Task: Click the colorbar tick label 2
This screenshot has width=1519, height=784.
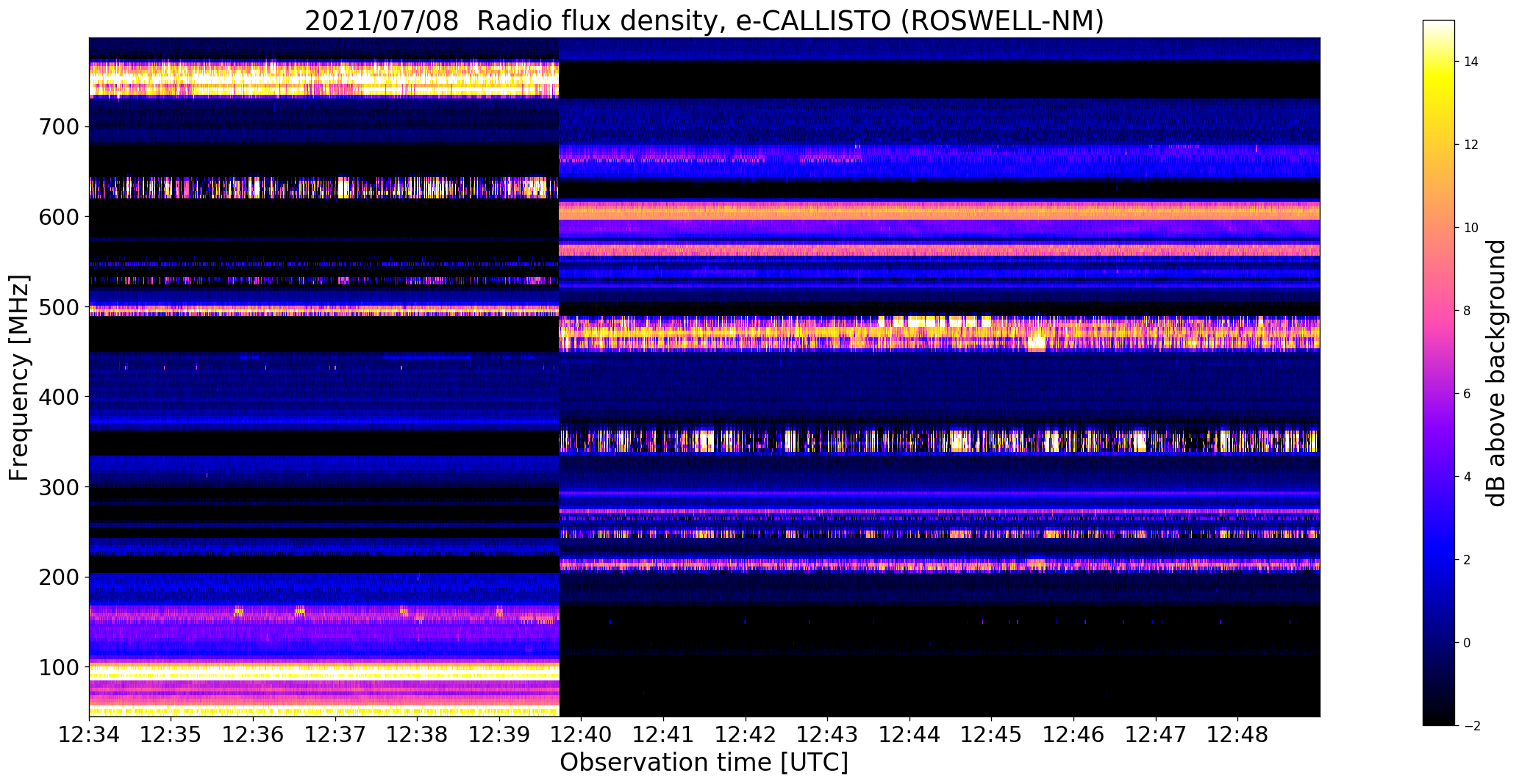Action: click(1468, 560)
